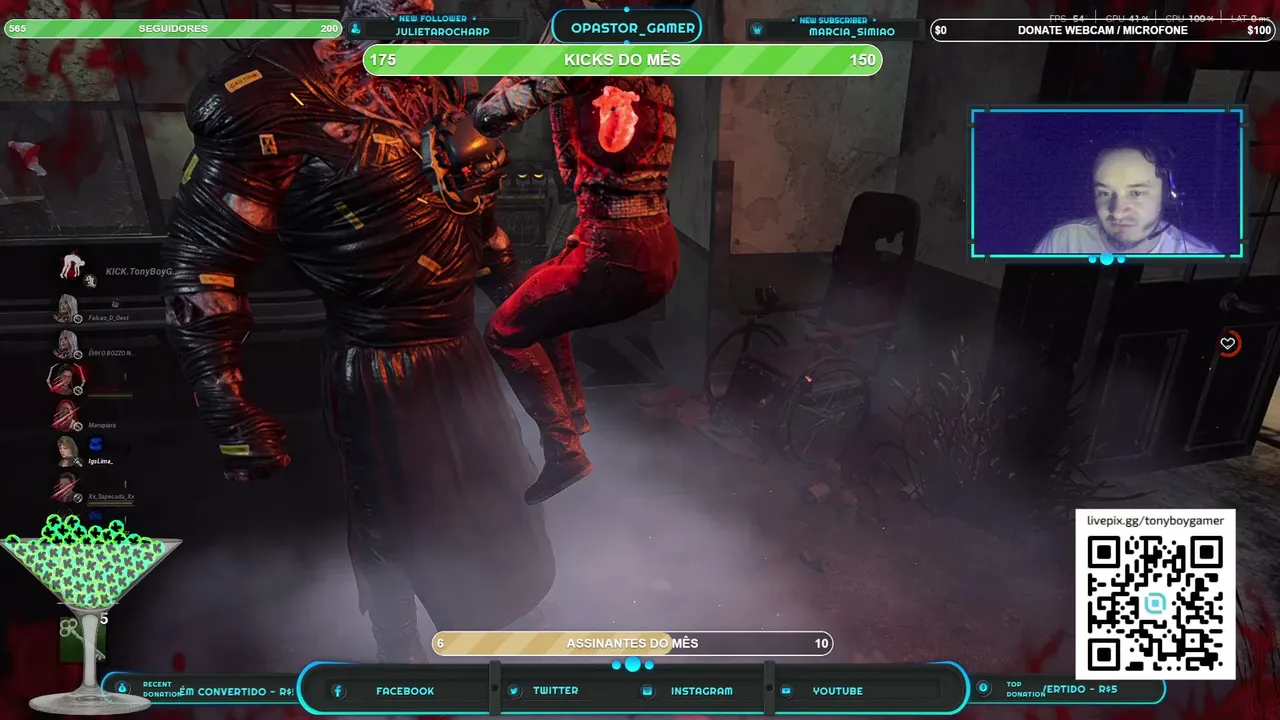
Task: Click the new follower person icon
Action: point(356,29)
